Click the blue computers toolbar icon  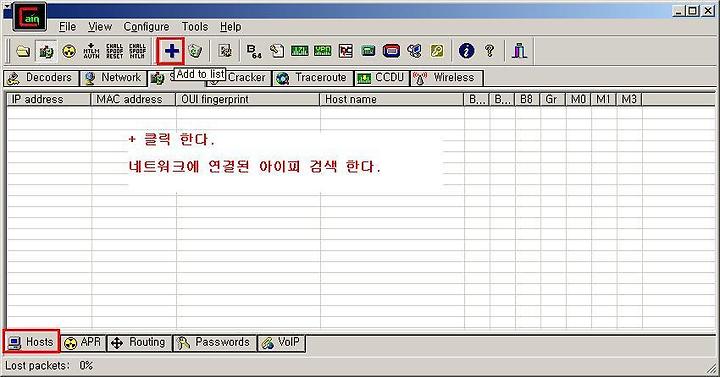(414, 51)
